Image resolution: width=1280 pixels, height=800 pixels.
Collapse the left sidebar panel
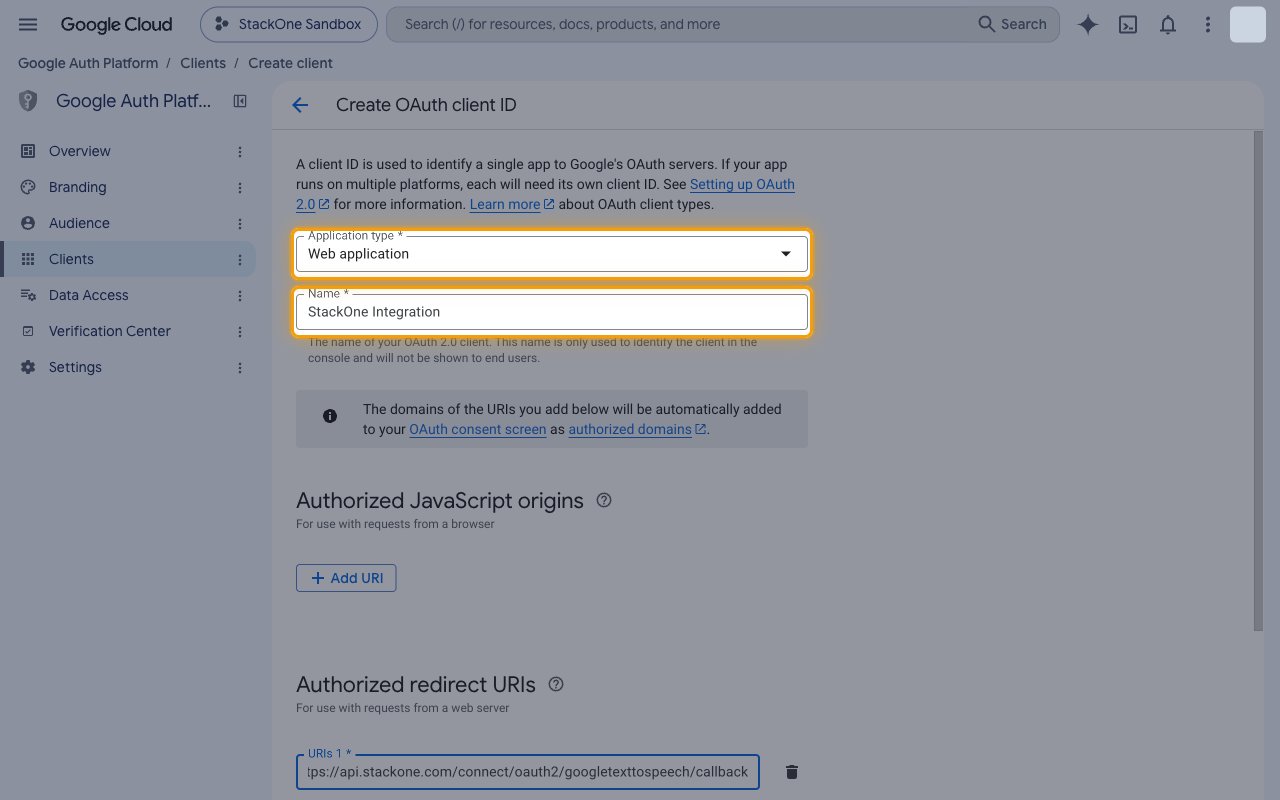pos(240,101)
